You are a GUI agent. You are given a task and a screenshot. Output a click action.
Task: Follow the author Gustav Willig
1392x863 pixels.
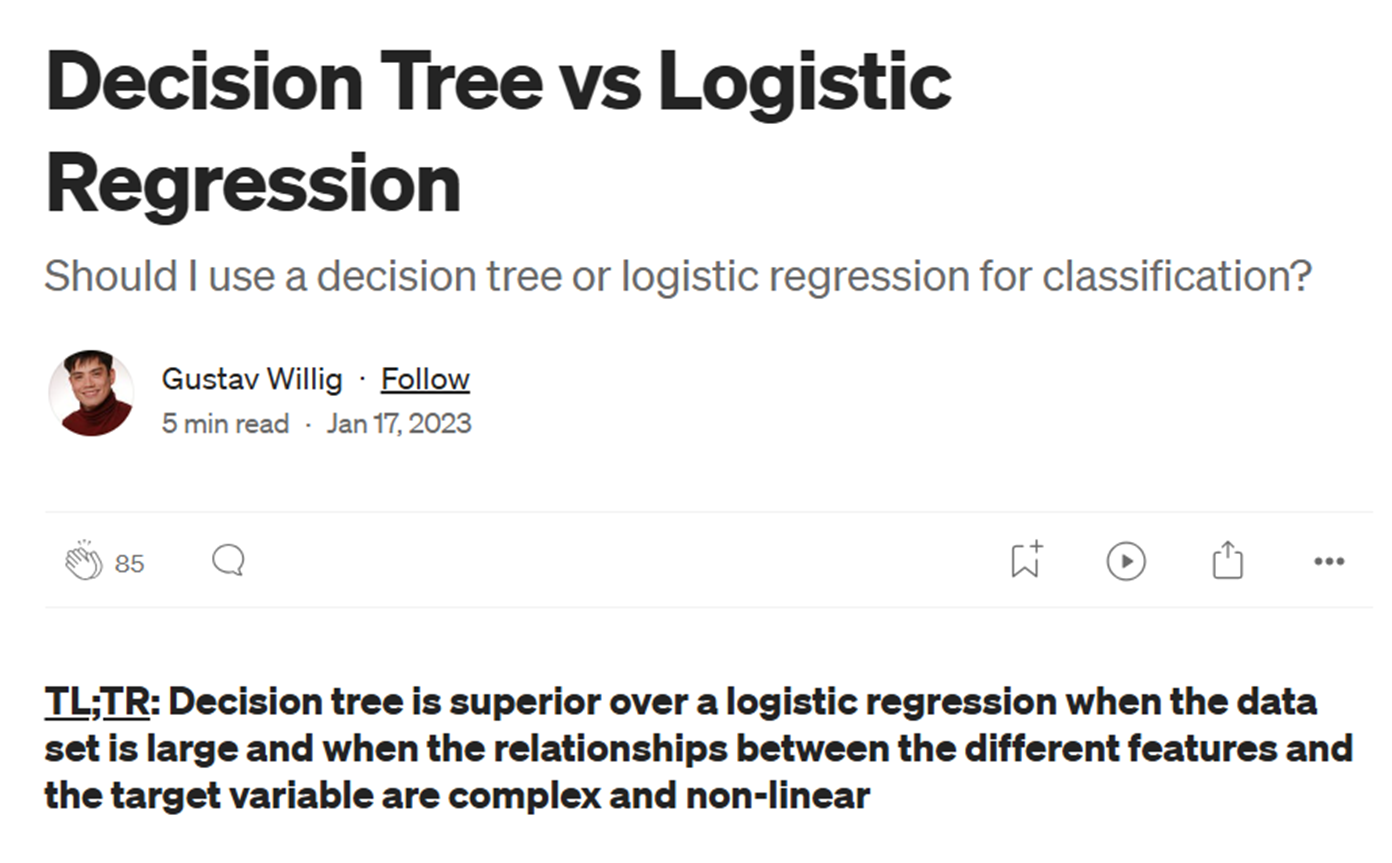tap(425, 379)
